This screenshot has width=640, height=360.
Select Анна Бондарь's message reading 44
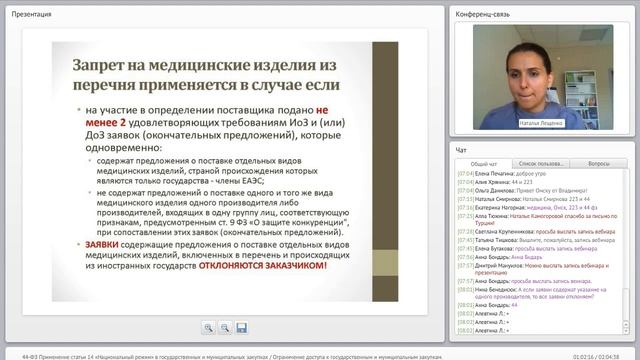[487, 305]
